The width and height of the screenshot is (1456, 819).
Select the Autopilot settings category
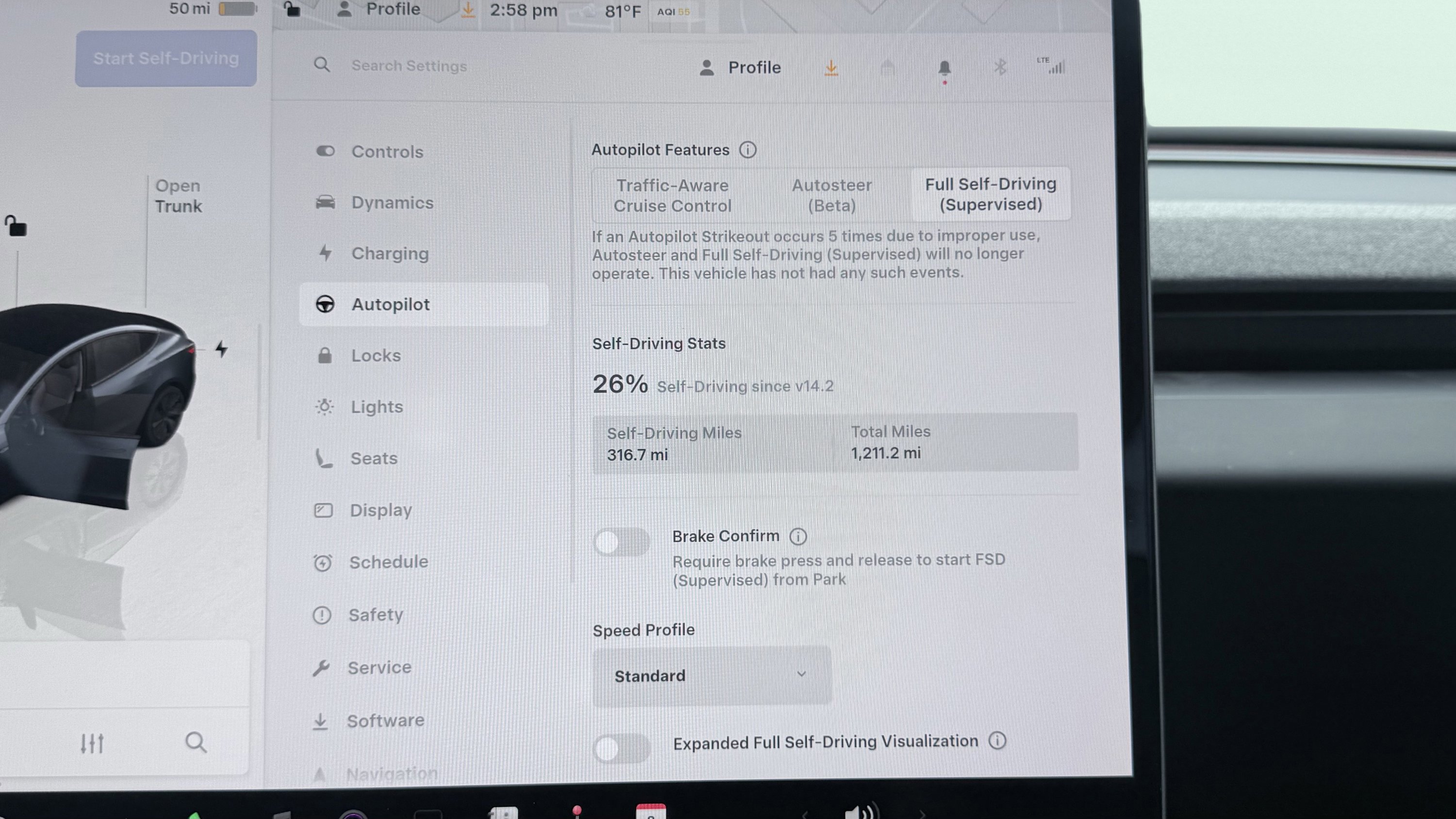pyautogui.click(x=424, y=304)
